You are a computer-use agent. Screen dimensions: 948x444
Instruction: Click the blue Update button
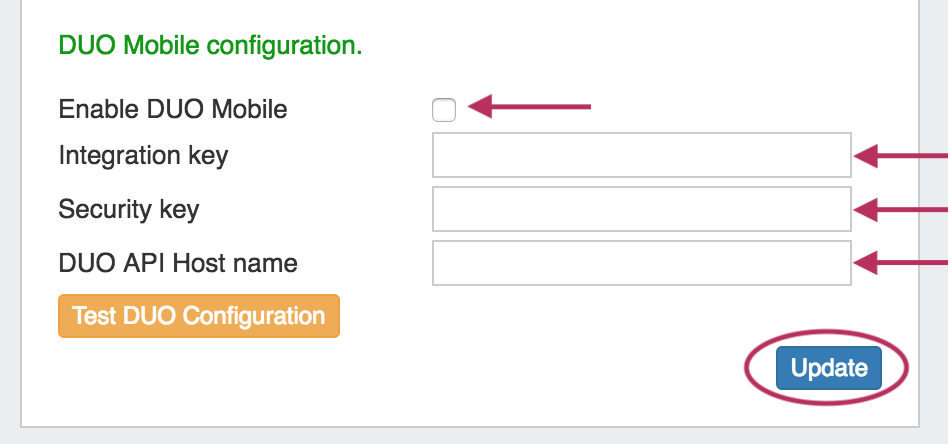(x=828, y=369)
